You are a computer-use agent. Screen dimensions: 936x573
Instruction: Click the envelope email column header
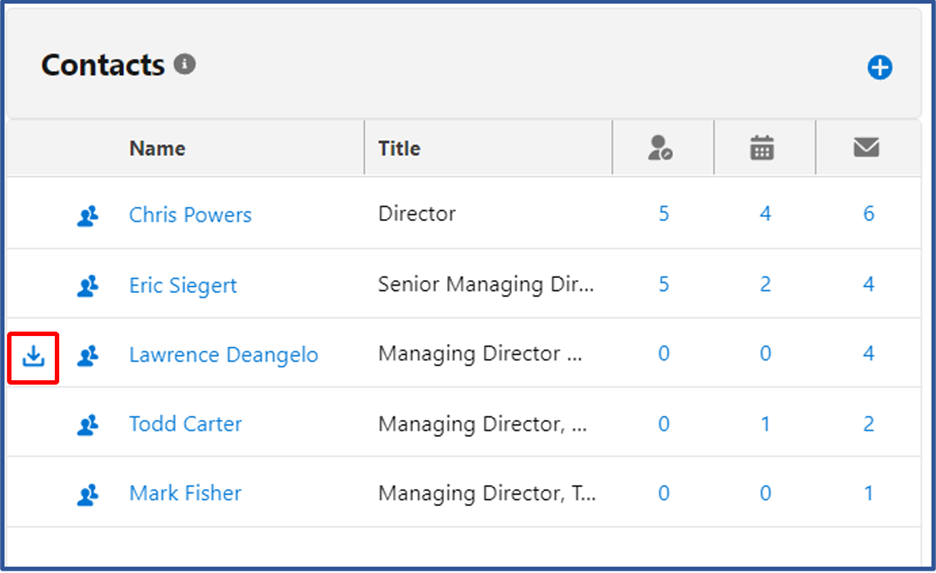point(866,147)
